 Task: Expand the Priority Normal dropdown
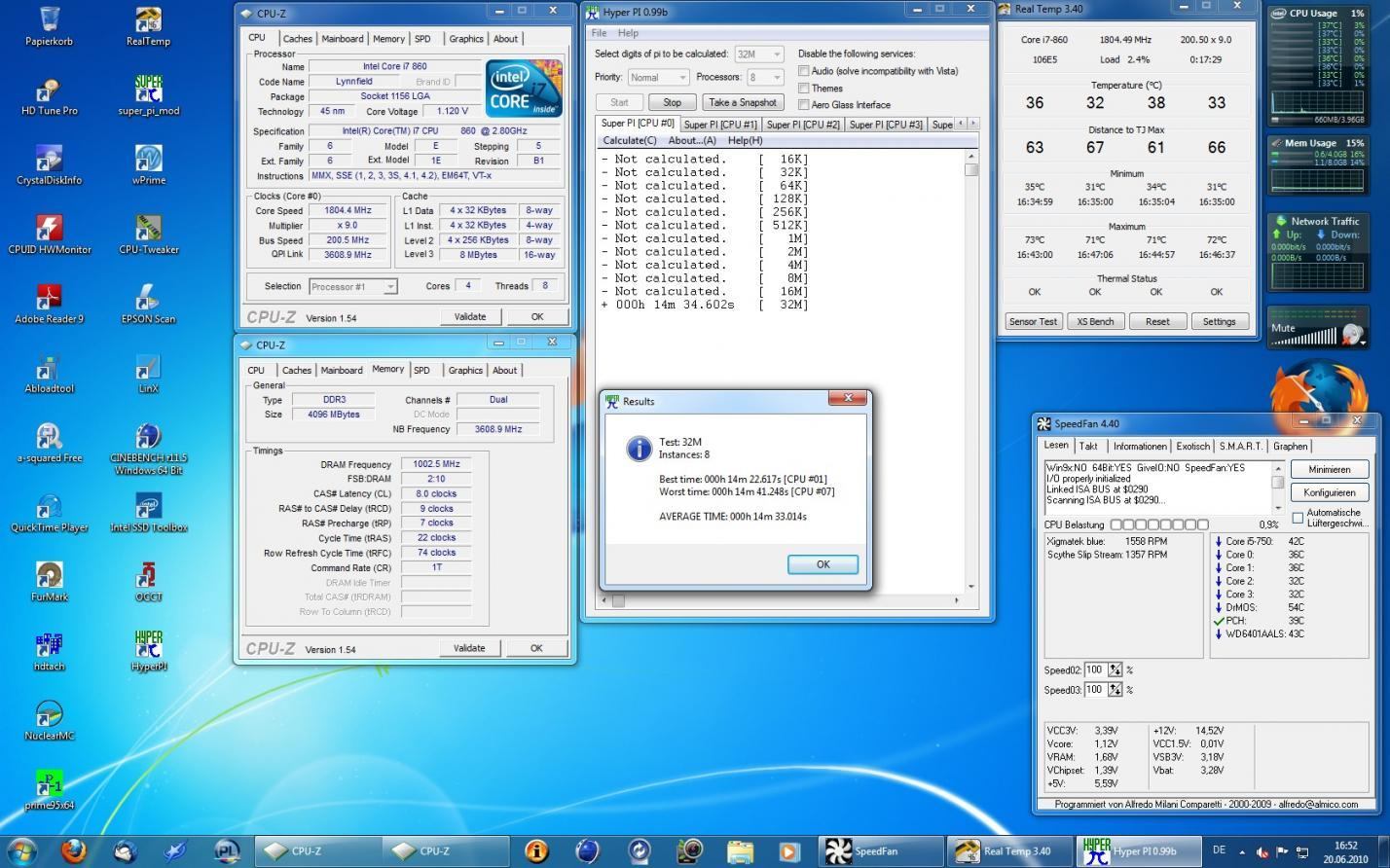pos(658,77)
